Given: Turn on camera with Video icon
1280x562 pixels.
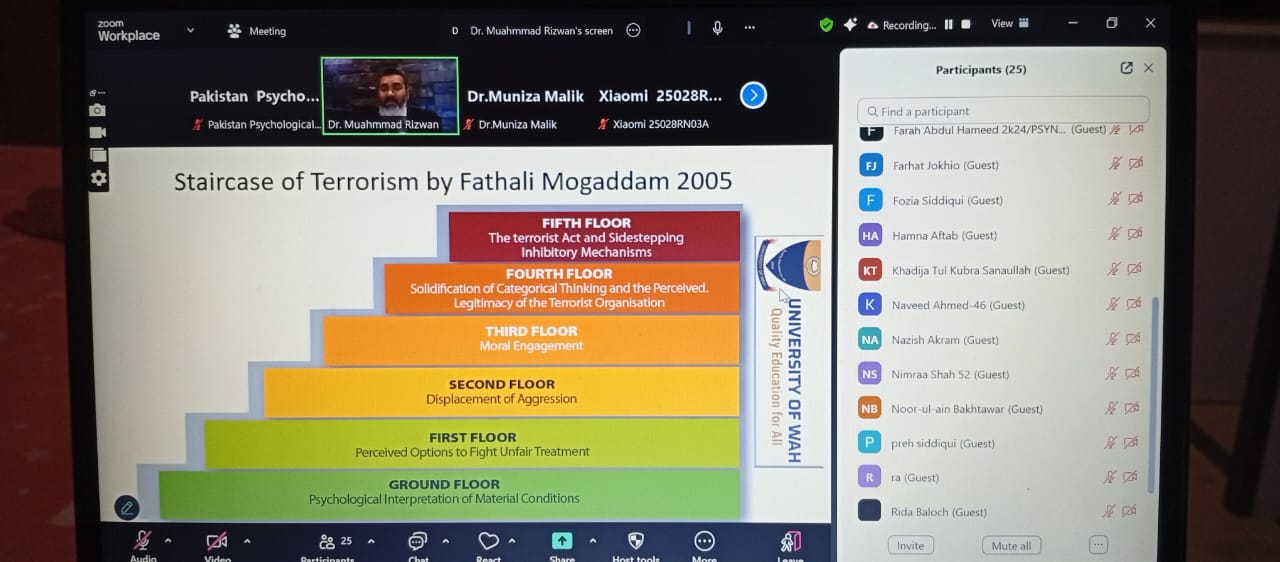Looking at the screenshot, I should pos(216,541).
